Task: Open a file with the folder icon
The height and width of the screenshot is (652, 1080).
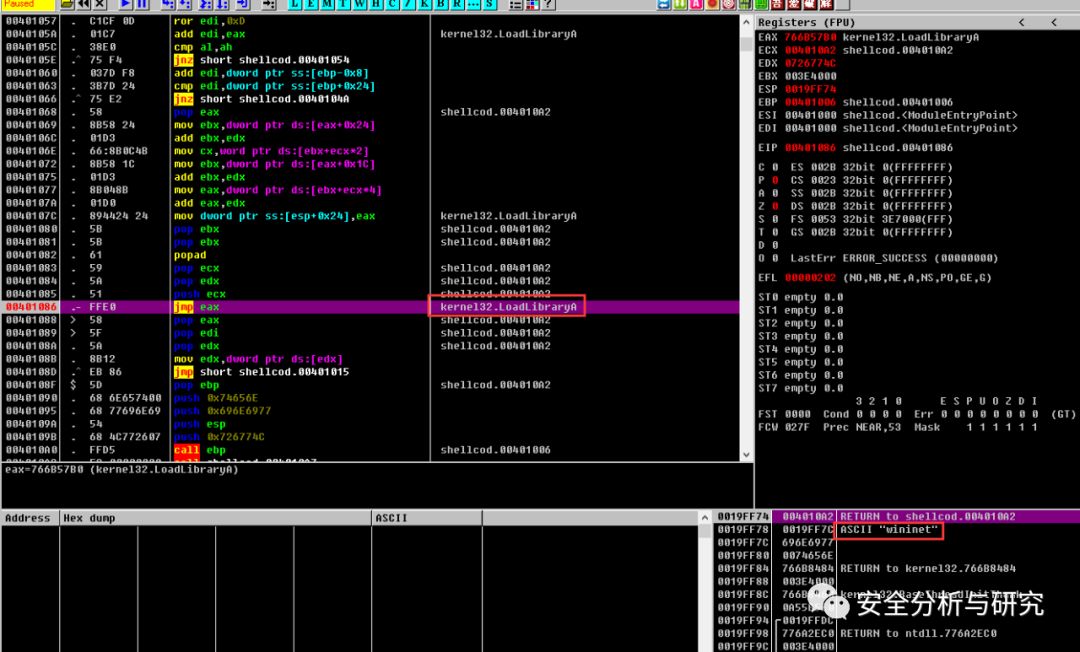Action: pos(65,5)
